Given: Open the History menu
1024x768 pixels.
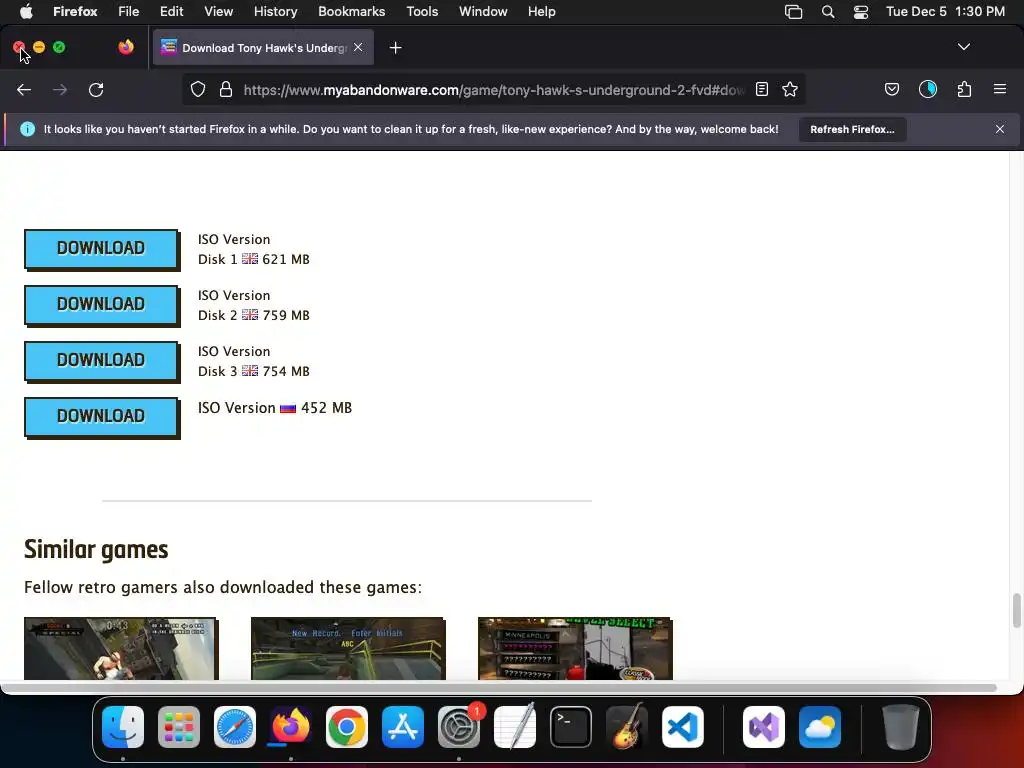Looking at the screenshot, I should point(276,12).
